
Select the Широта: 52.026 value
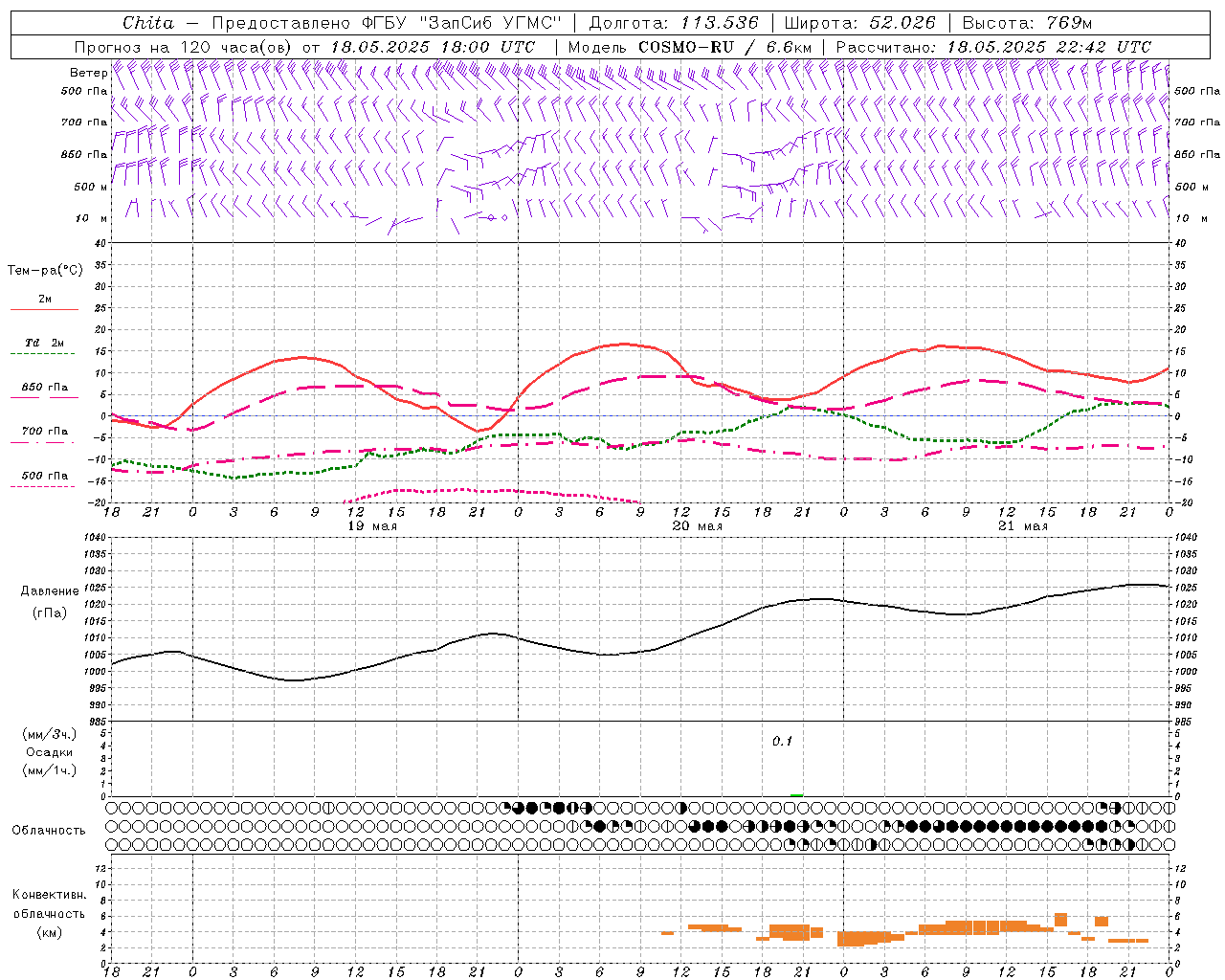click(x=859, y=23)
